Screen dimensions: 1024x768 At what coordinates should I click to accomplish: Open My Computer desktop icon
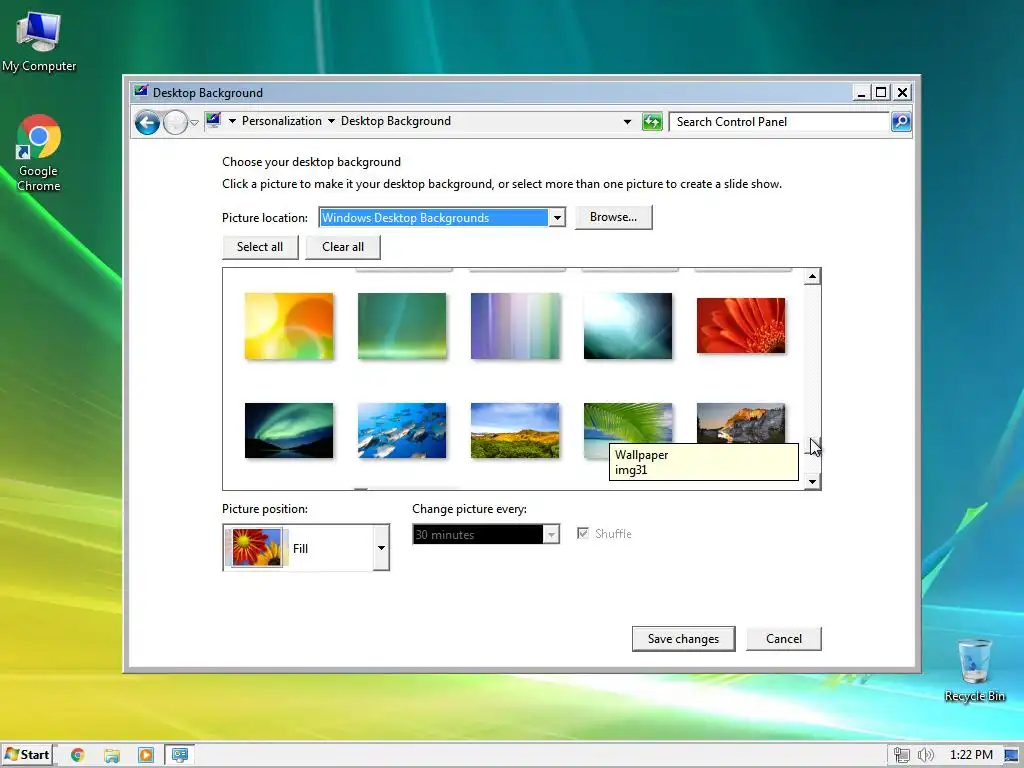pyautogui.click(x=39, y=42)
